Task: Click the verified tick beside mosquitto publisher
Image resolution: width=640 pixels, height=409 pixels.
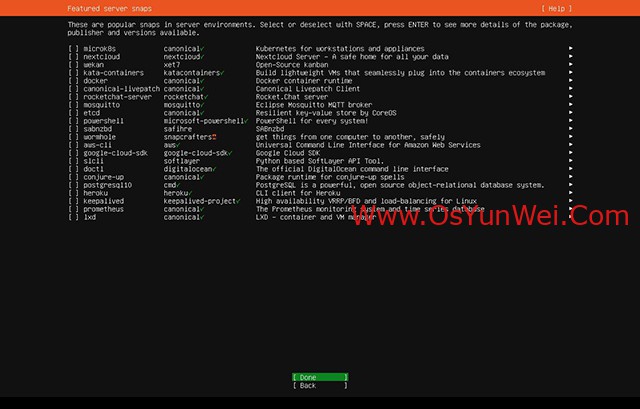Action: [x=202, y=105]
